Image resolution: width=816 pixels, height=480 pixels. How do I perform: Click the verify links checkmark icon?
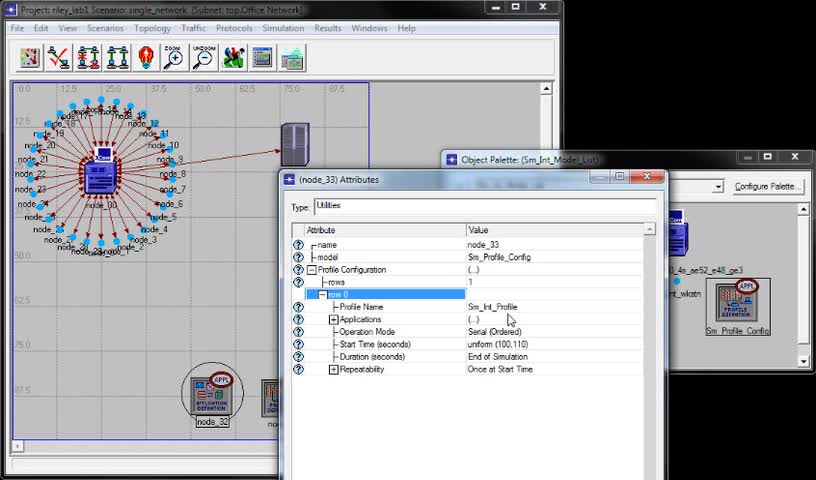pyautogui.click(x=59, y=58)
